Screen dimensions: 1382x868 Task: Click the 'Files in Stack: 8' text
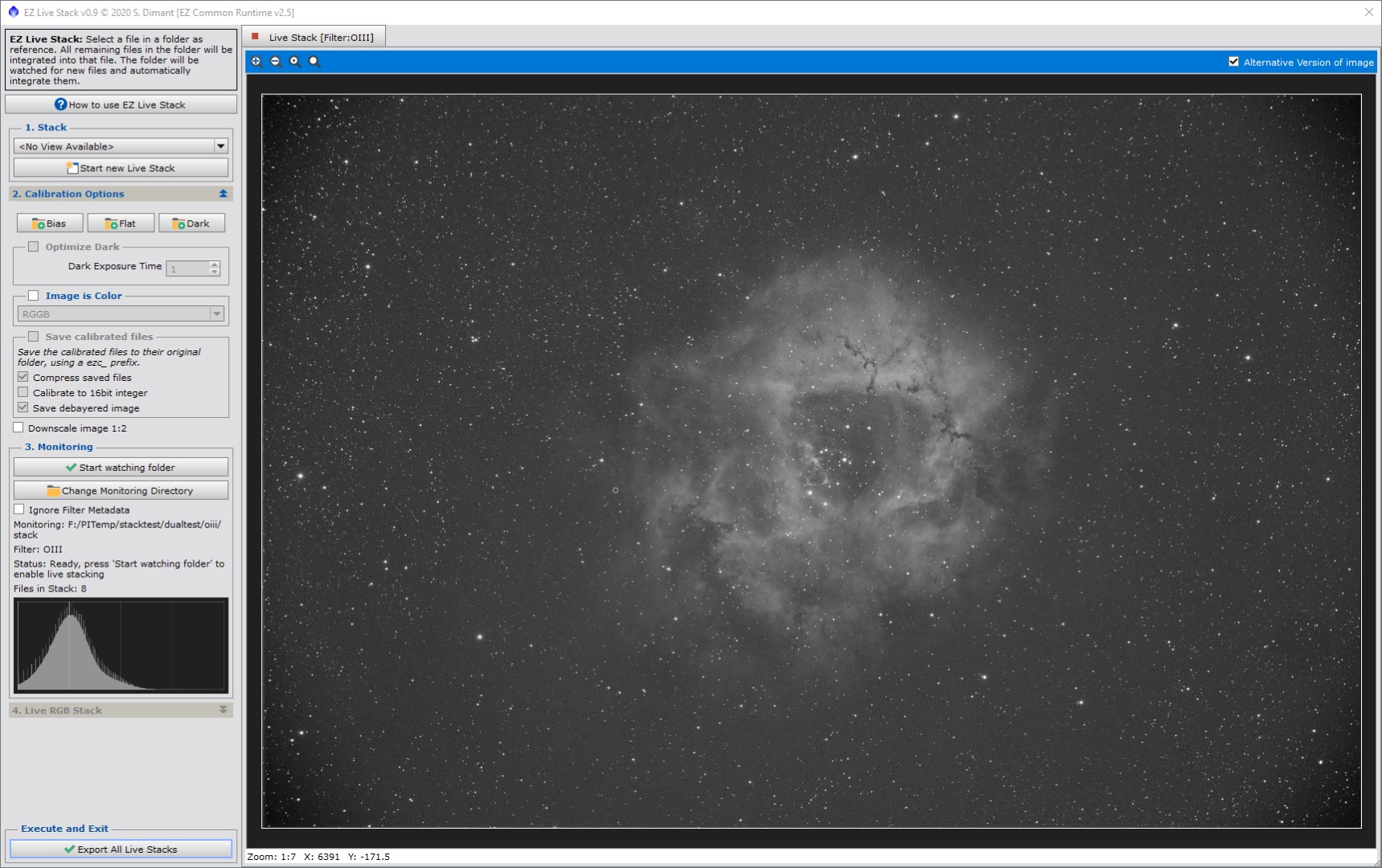50,589
